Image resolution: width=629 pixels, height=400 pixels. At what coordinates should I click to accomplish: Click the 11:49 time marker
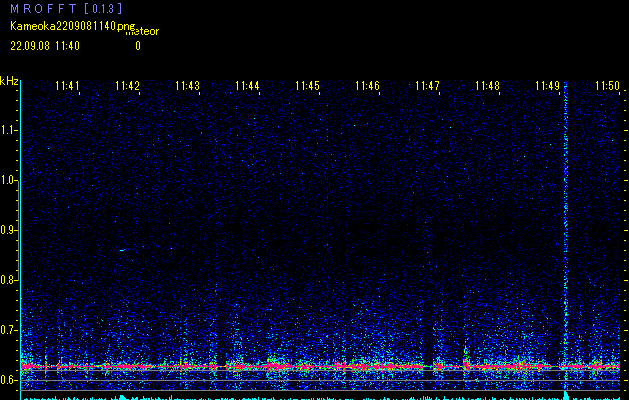pyautogui.click(x=548, y=86)
